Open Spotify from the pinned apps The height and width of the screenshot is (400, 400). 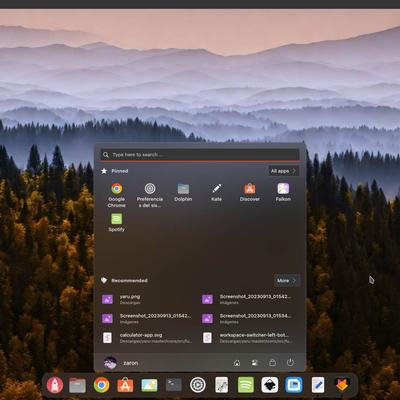tap(116, 222)
